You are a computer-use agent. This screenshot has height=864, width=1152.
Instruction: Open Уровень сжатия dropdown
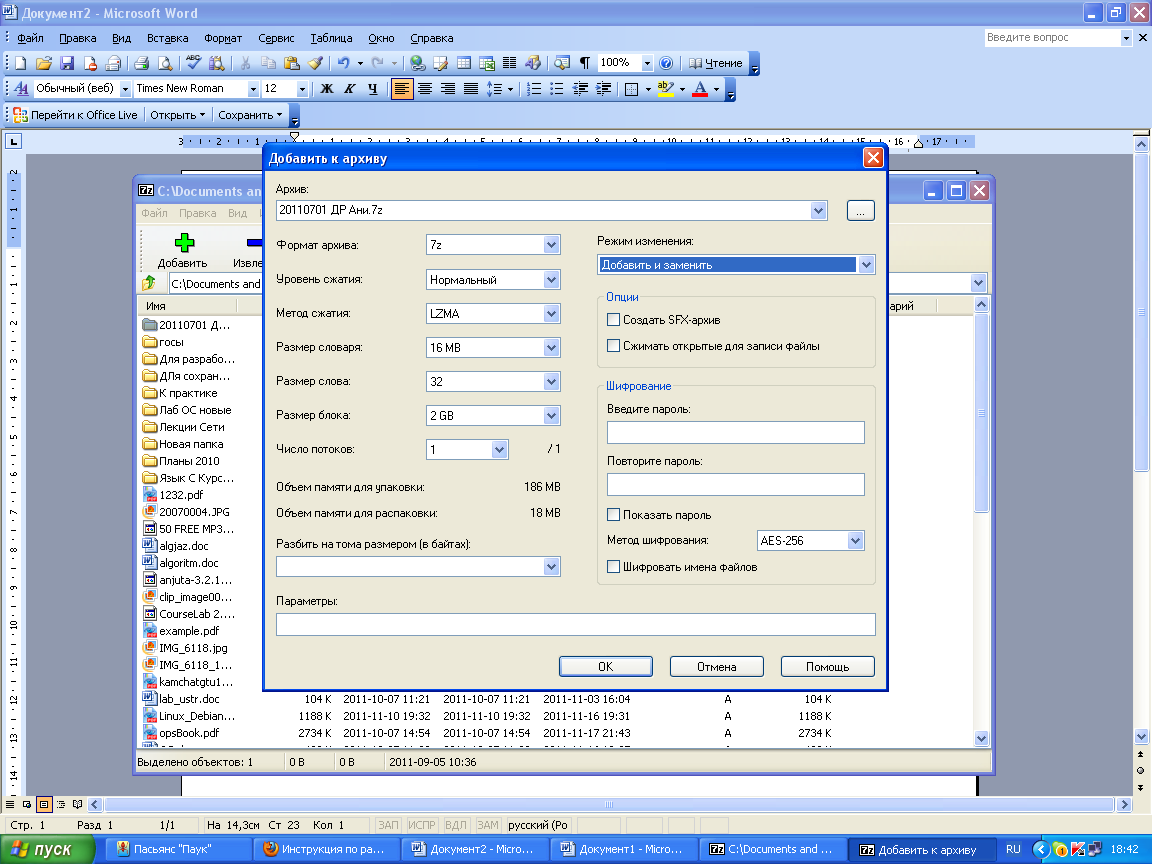(x=552, y=279)
